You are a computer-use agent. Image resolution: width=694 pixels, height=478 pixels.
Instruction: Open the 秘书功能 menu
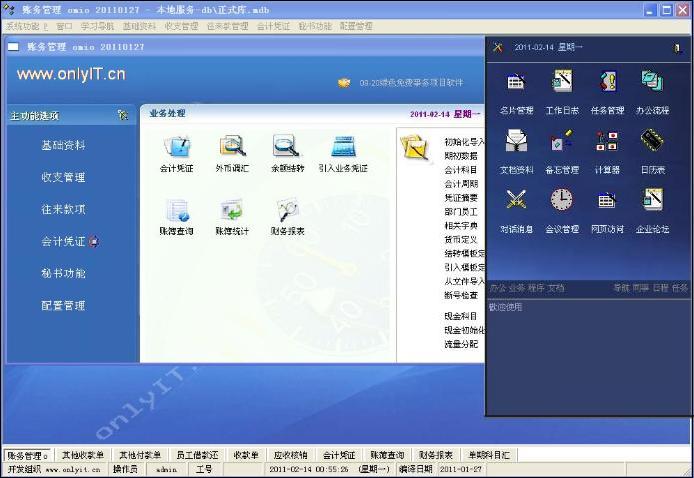(315, 26)
